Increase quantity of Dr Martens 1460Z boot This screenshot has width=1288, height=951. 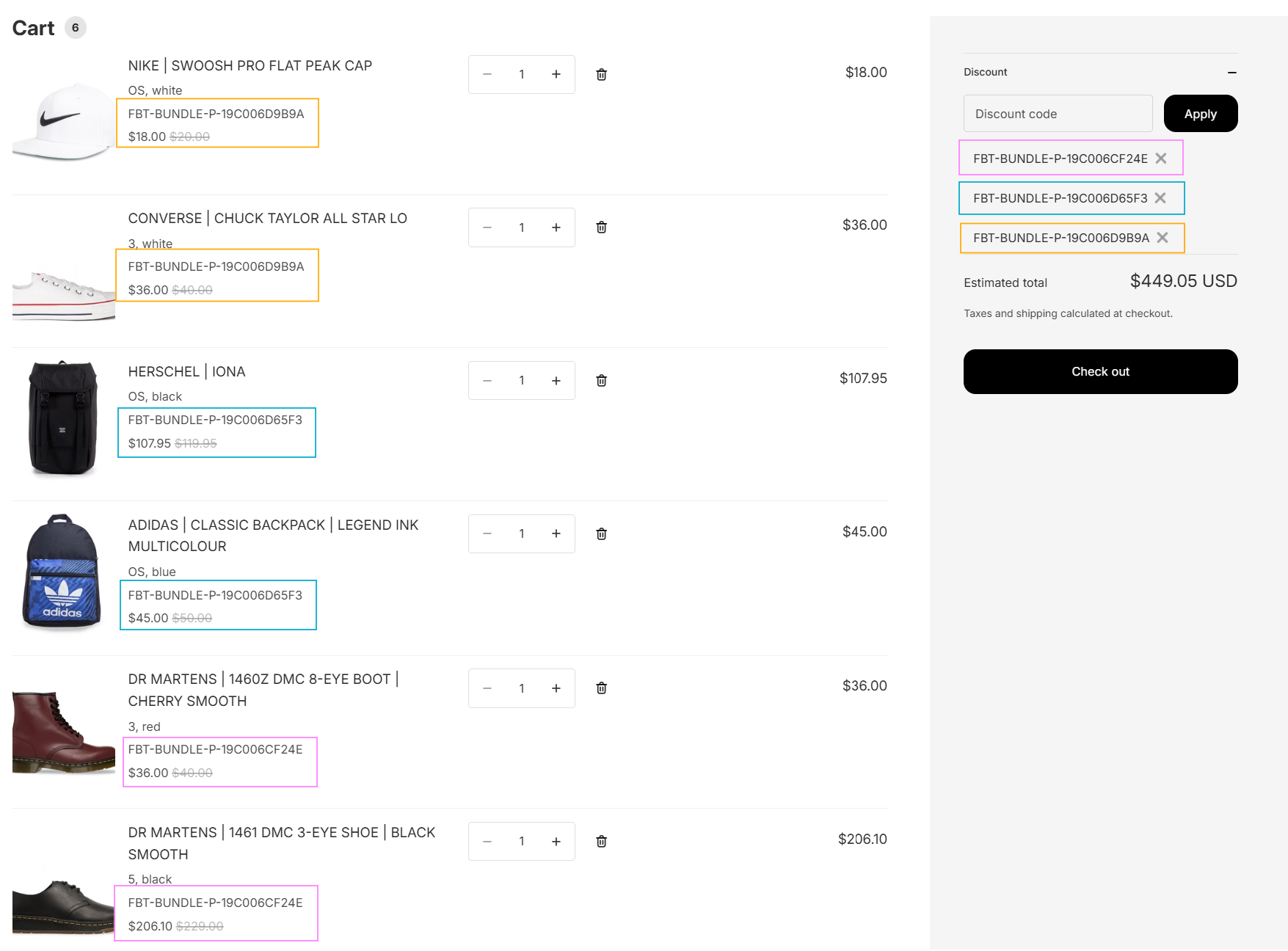(x=556, y=688)
